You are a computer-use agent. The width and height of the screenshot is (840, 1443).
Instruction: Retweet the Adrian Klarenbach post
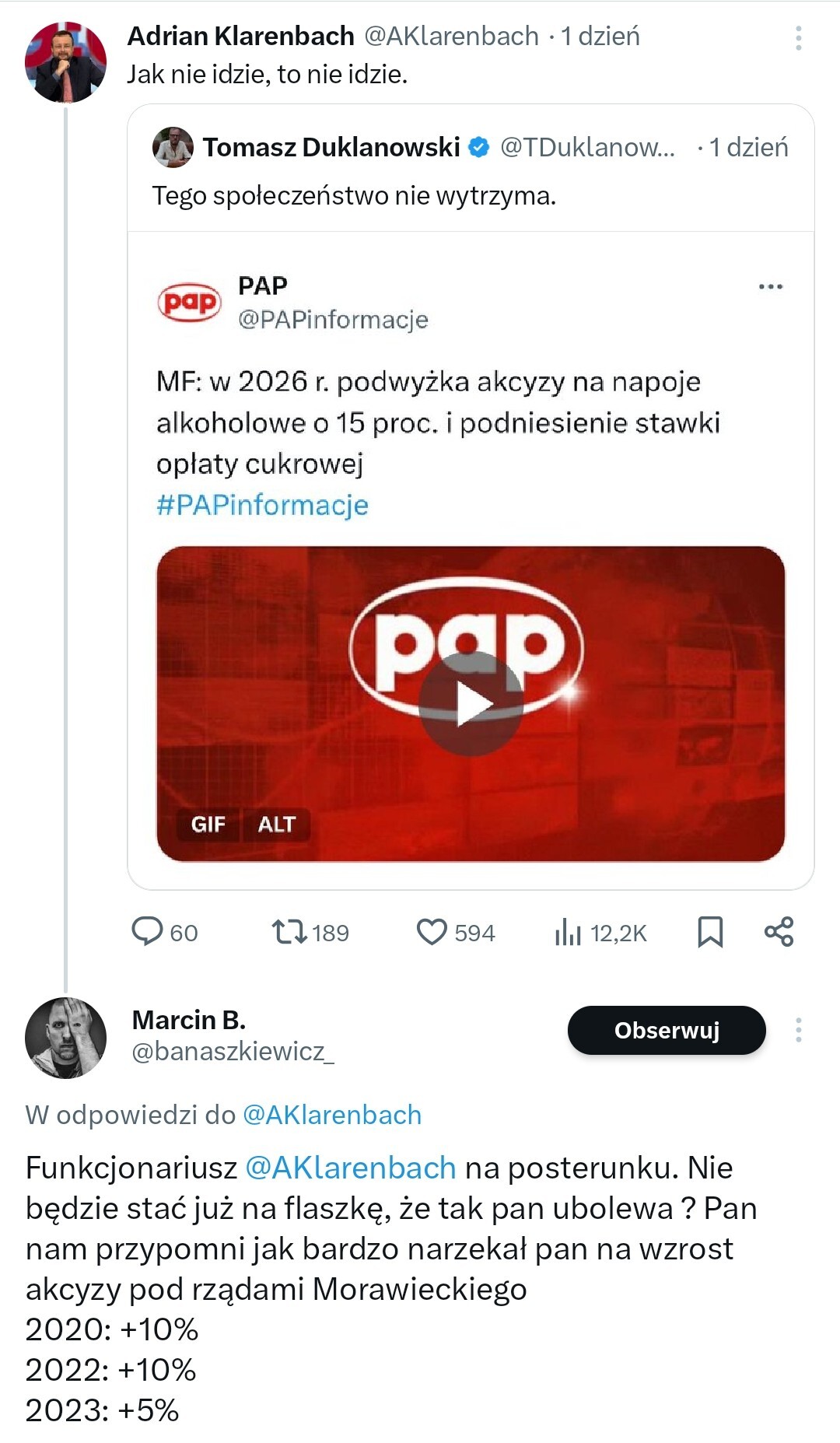click(289, 931)
